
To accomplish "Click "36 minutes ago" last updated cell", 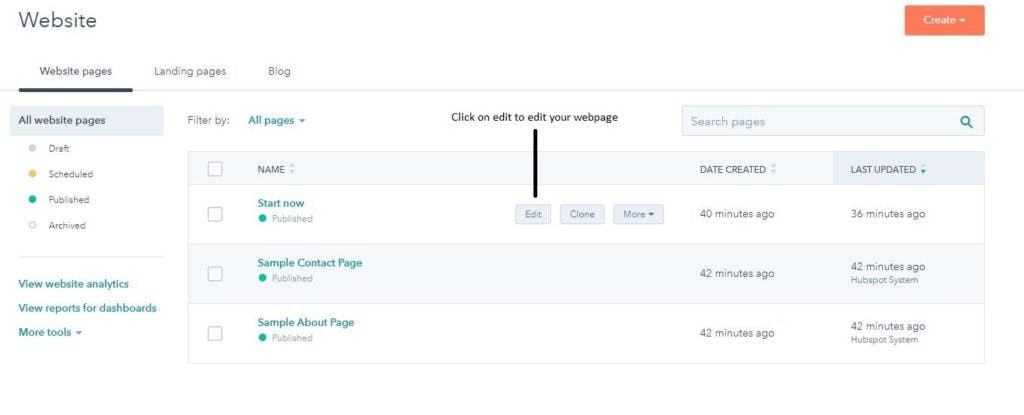I will pos(888,214).
